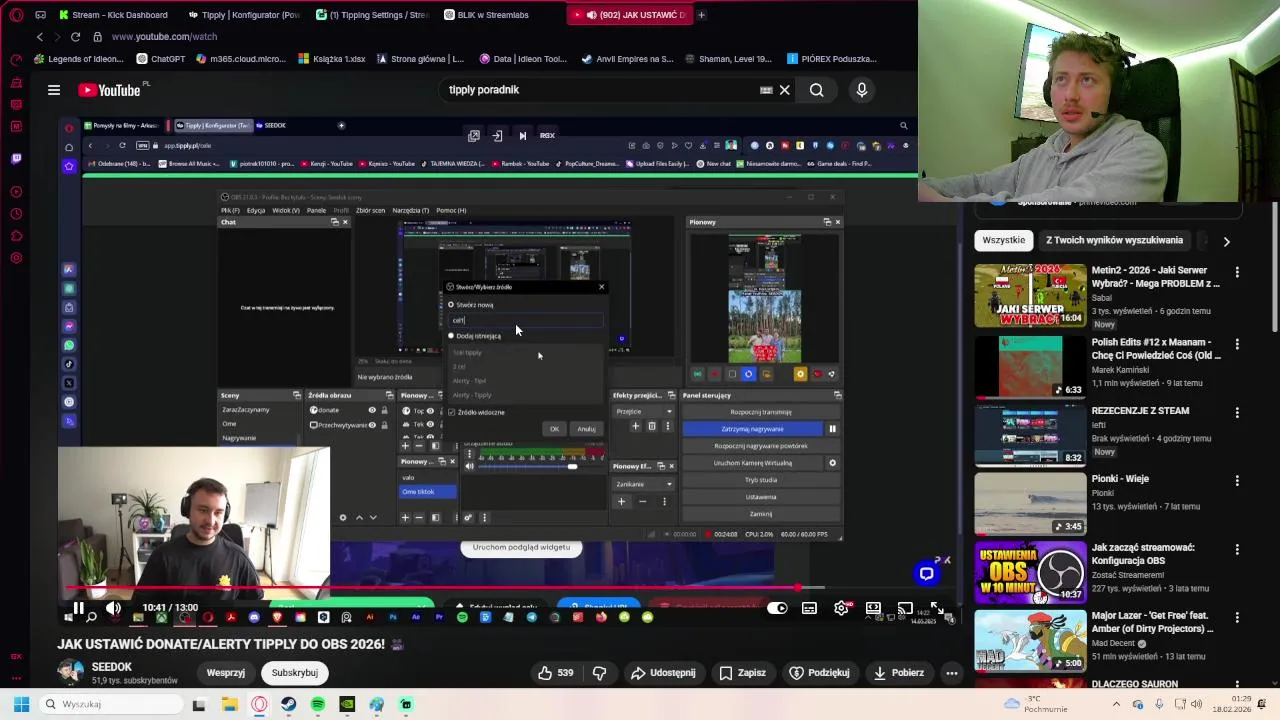Screen dimensions: 1280x720
Task: Select the Z Twoich wyników wyszukiwania chip
Action: [x=1114, y=240]
